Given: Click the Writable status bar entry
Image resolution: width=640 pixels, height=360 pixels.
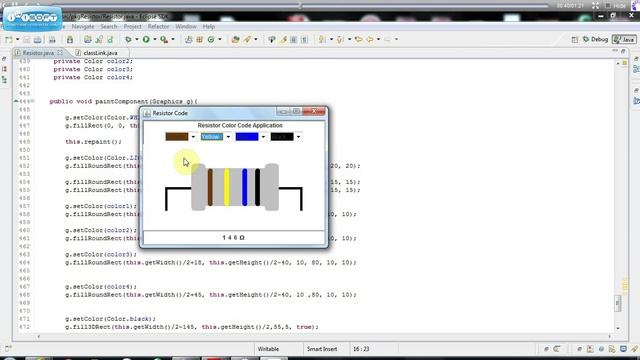Looking at the screenshot, I should (x=268, y=349).
